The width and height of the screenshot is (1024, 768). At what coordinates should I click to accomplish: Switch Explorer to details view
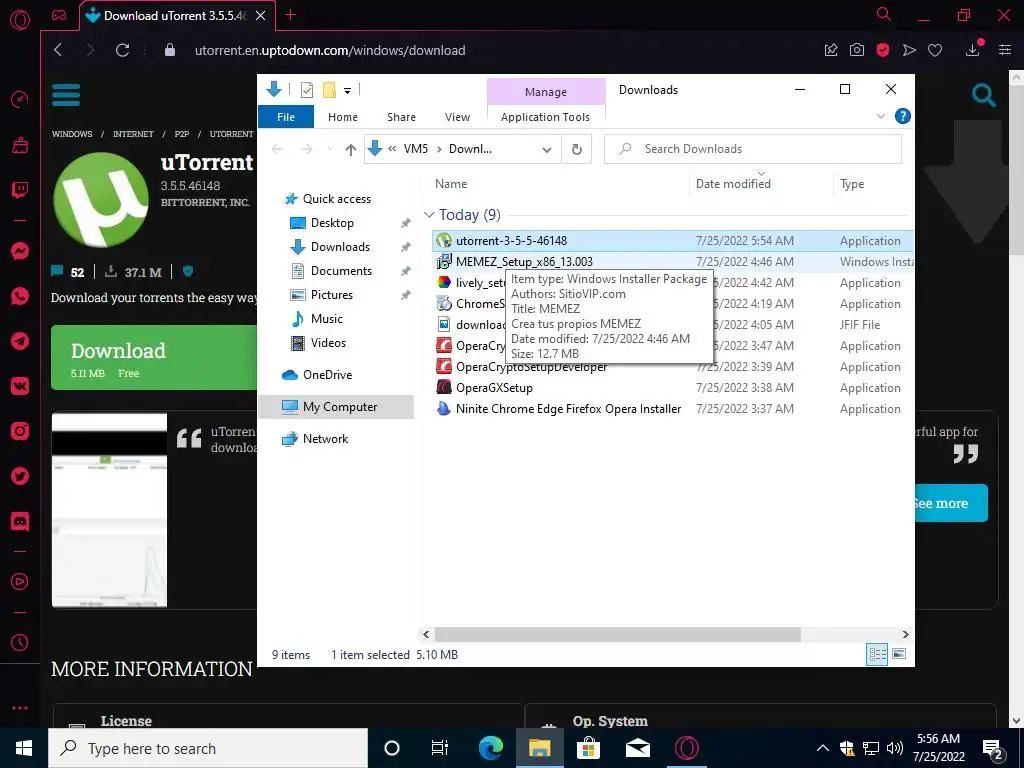point(877,654)
